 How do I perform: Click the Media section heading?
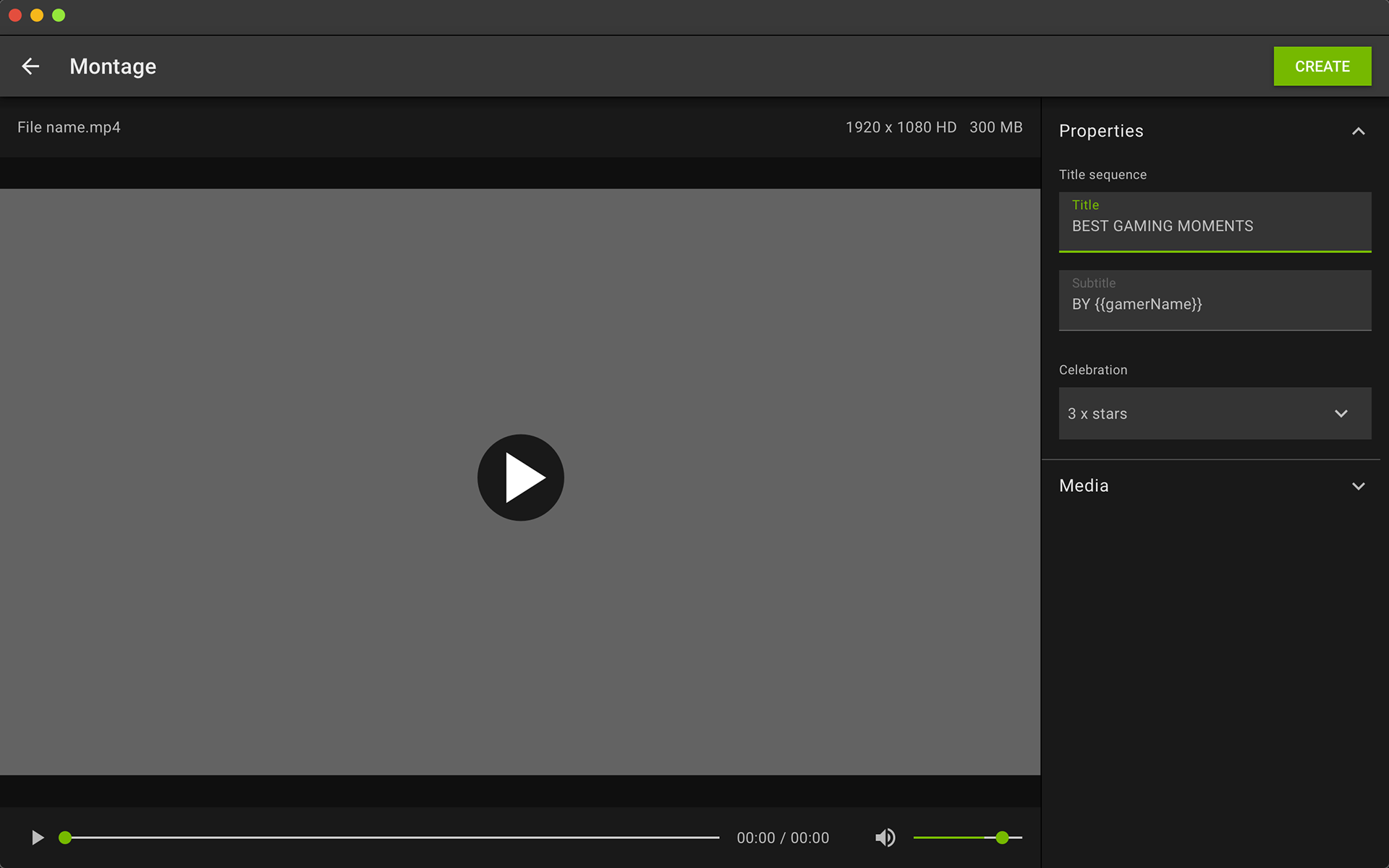coord(1084,485)
